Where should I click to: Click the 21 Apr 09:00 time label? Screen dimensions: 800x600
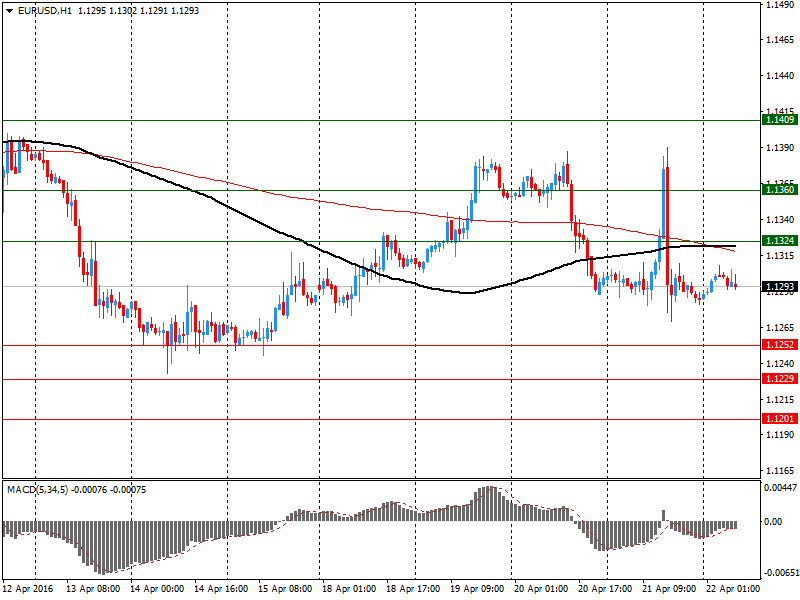669,589
